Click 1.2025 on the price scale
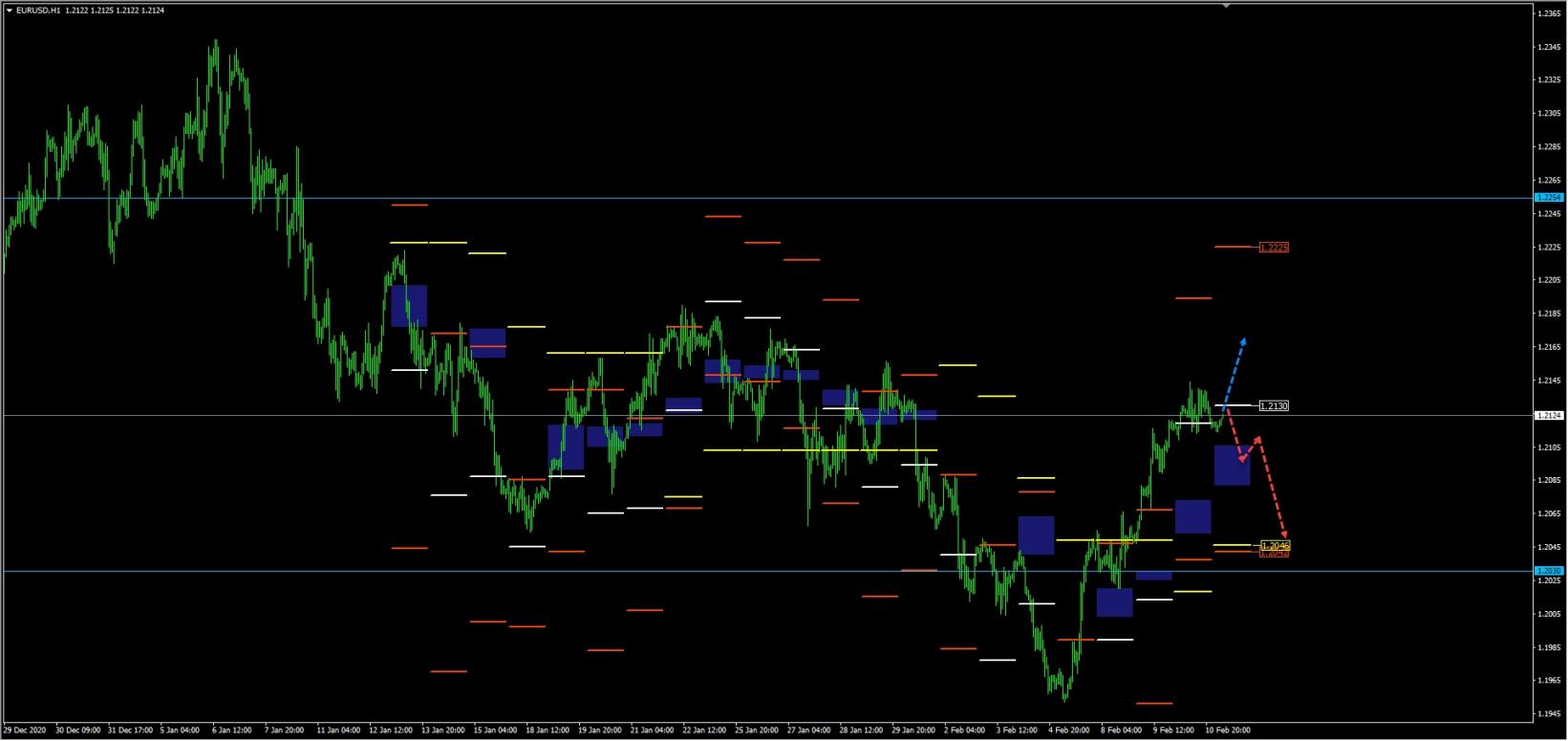Image resolution: width=1568 pixels, height=741 pixels. [1549, 581]
